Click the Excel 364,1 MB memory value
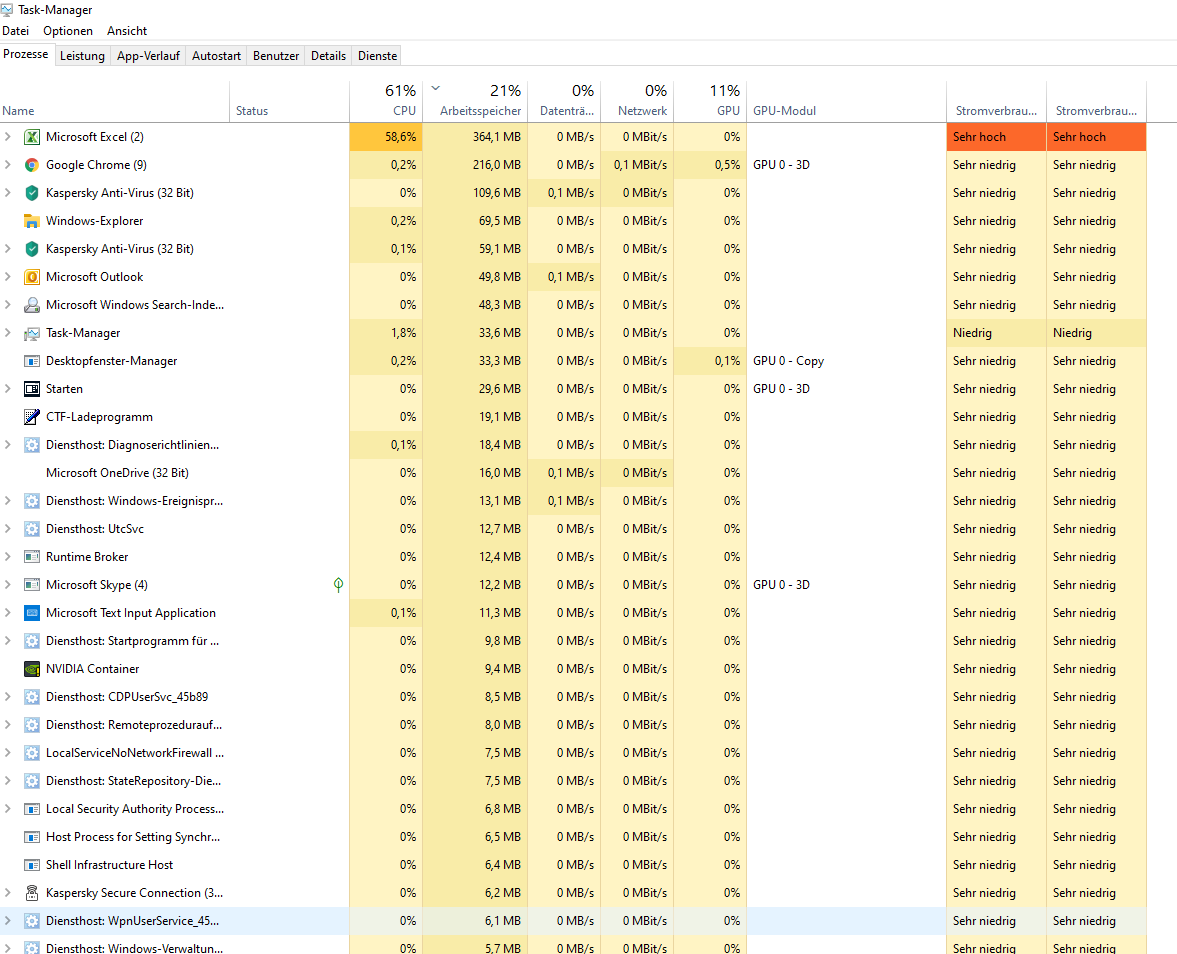 [497, 137]
